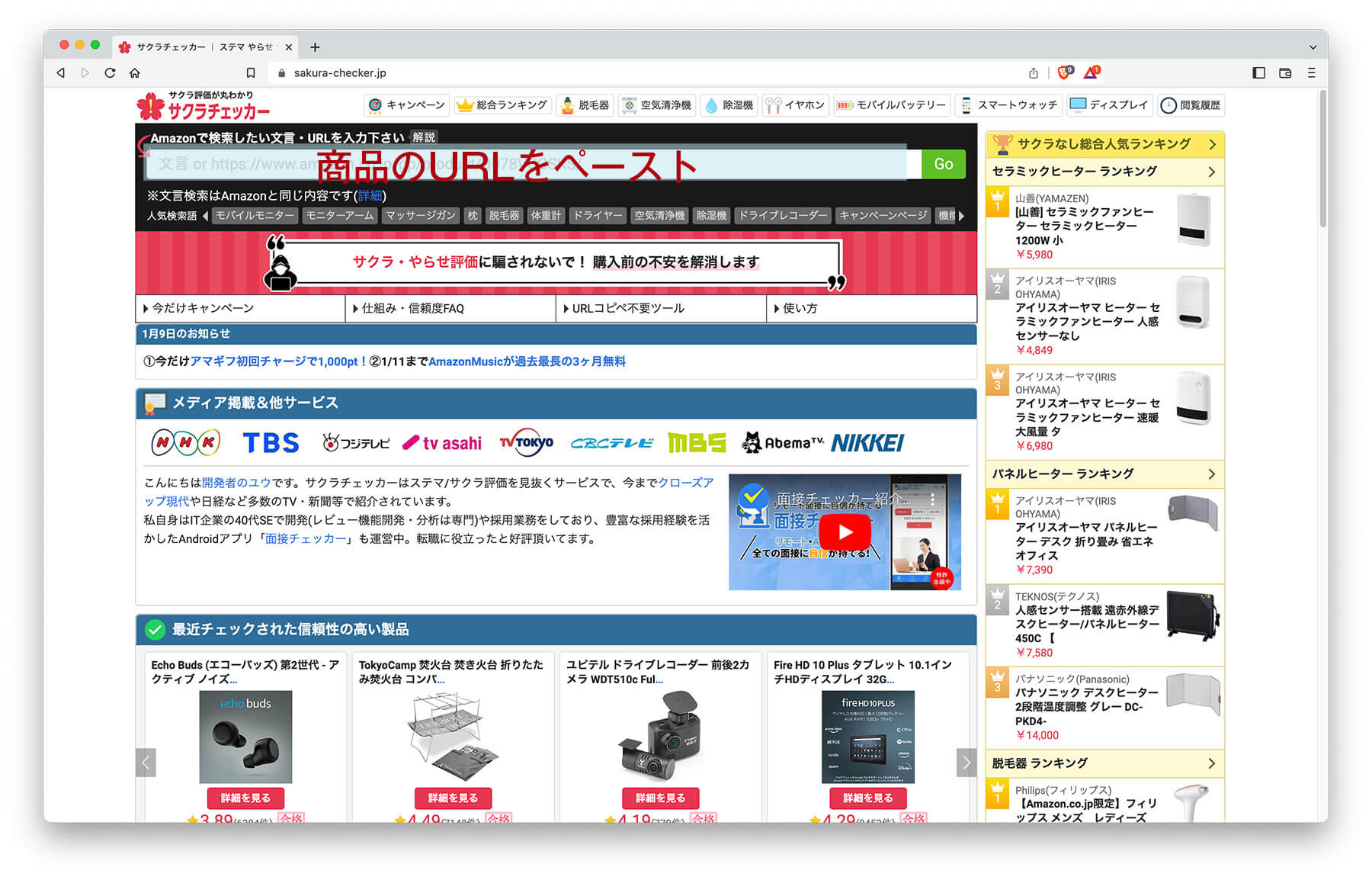
Task: Show previous products in carousel
Action: 146,762
